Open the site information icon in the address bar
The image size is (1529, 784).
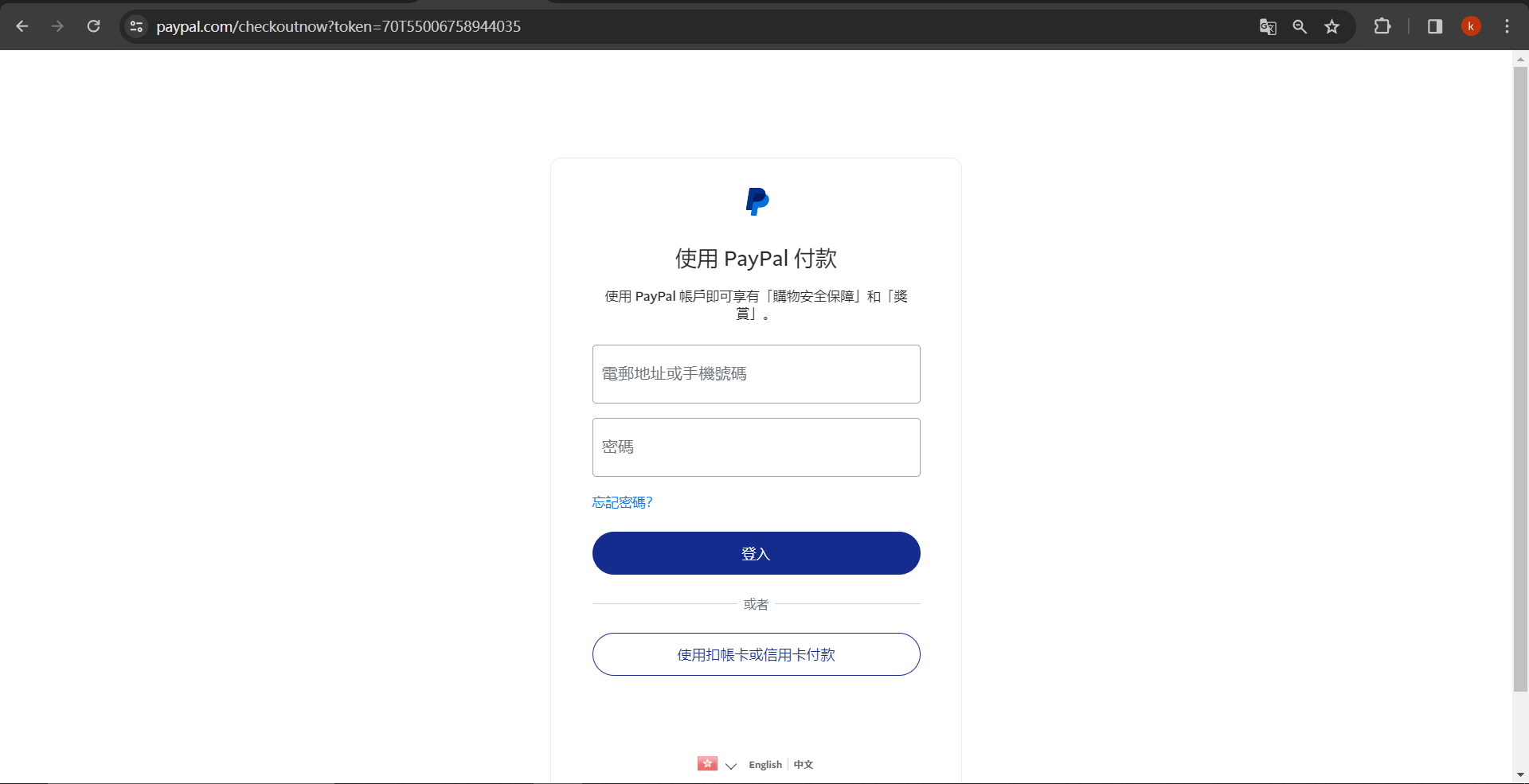click(136, 26)
